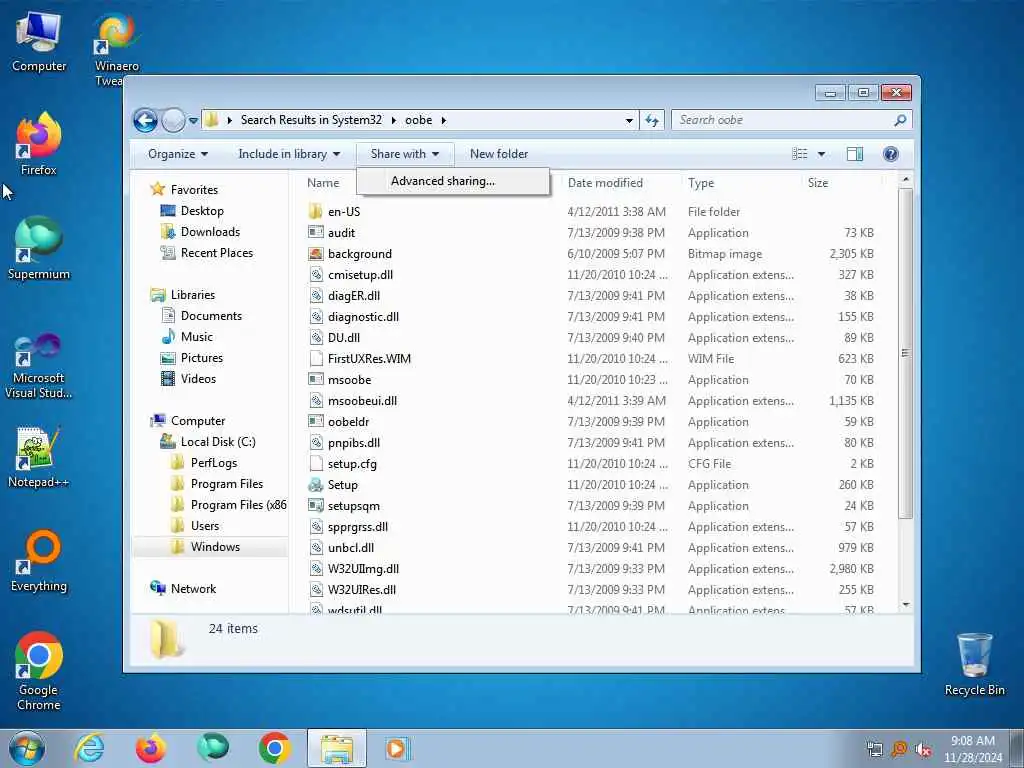Click the muted volume icon in system tray
This screenshot has width=1024, height=768.
923,749
